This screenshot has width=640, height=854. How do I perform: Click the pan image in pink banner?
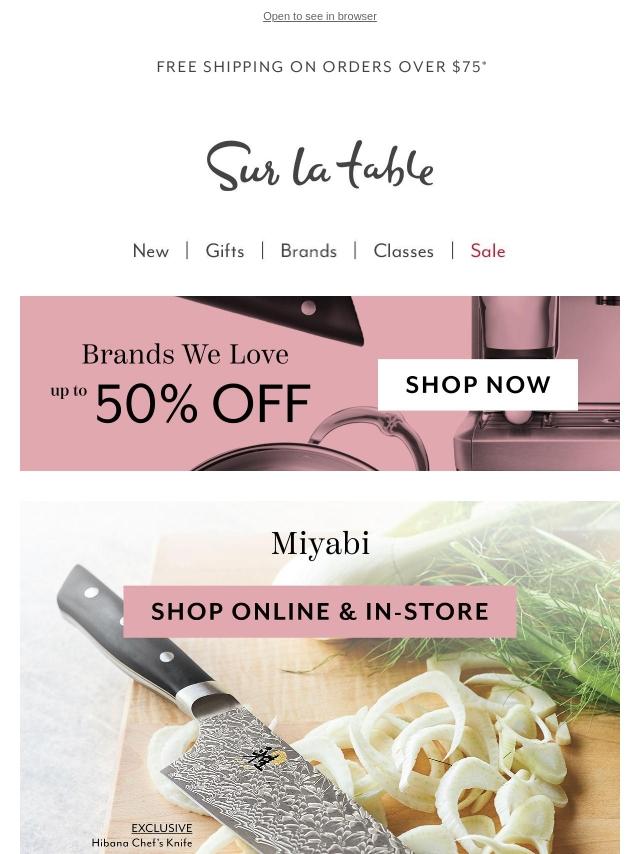[310, 442]
